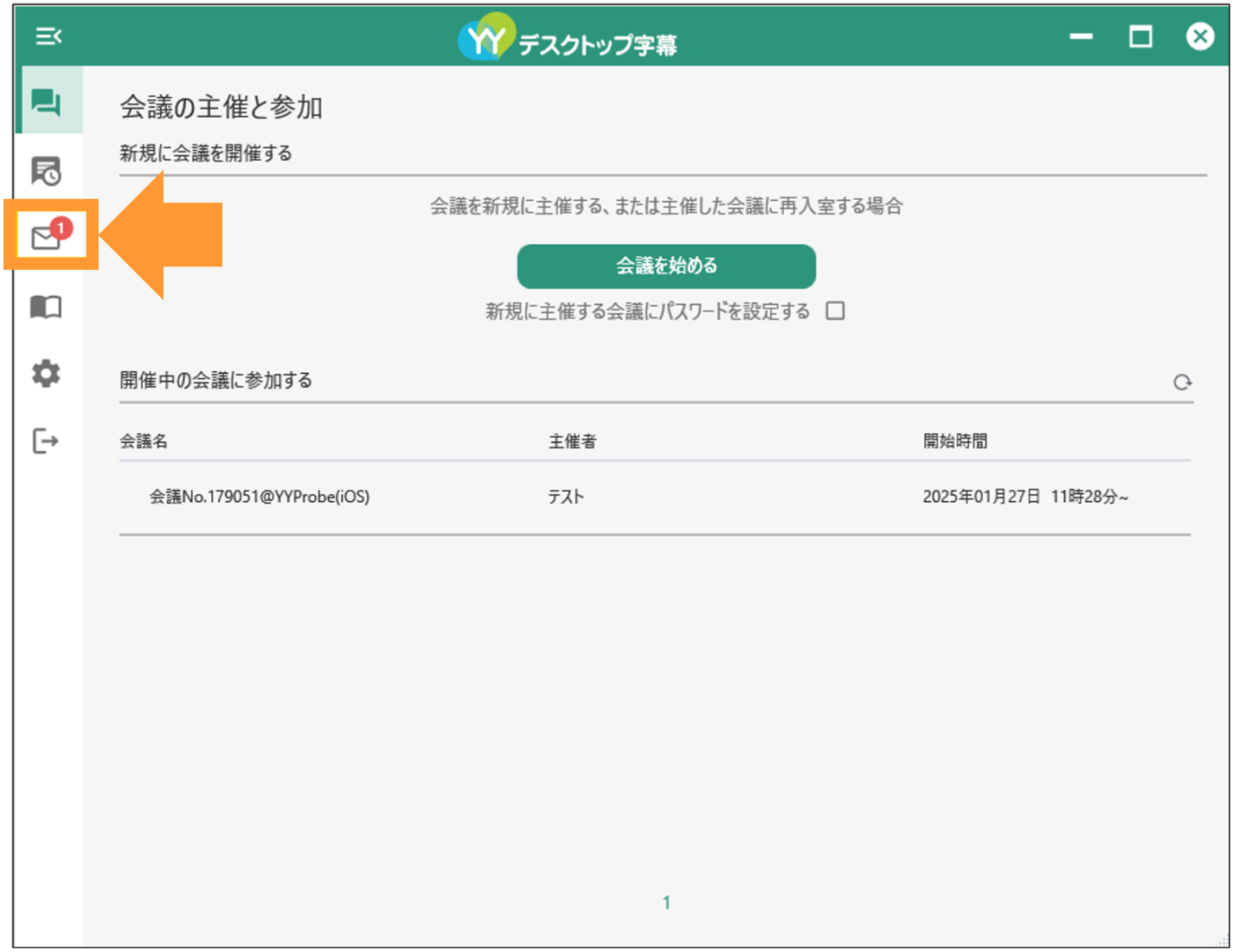Enable password for new meeting checkbox
The image size is (1233, 952).
(835, 311)
